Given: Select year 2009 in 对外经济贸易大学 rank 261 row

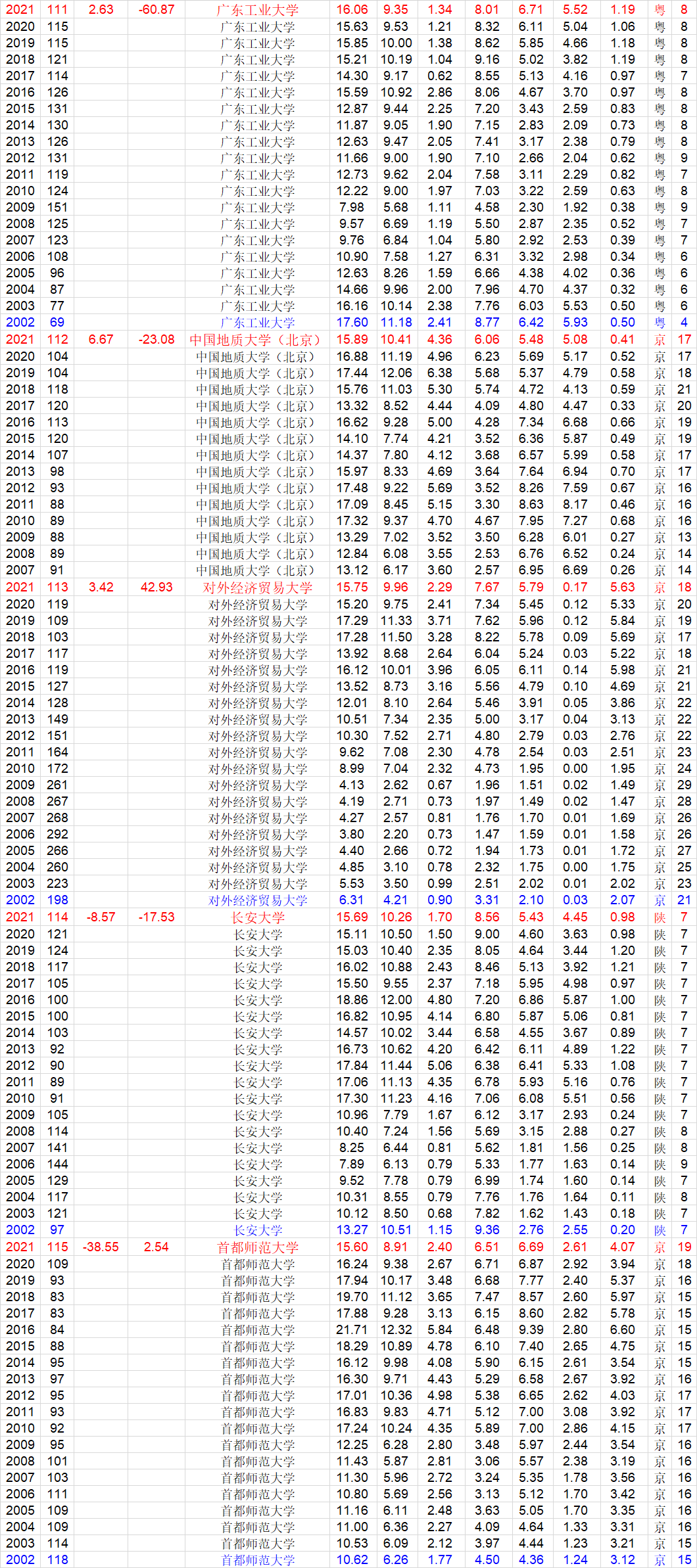Looking at the screenshot, I should [20, 785].
